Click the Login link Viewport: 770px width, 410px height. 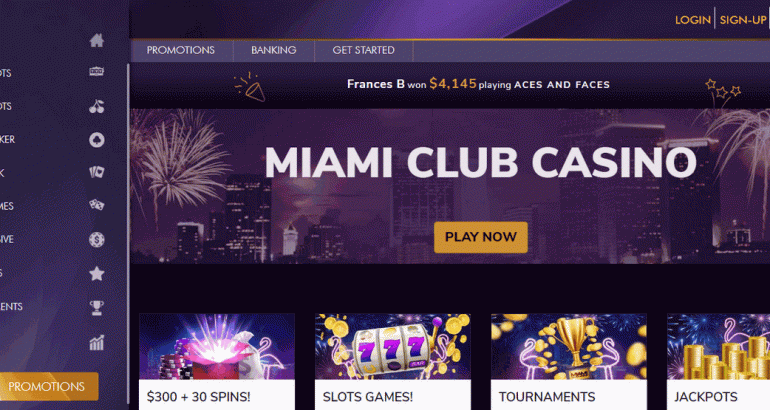[x=693, y=20]
